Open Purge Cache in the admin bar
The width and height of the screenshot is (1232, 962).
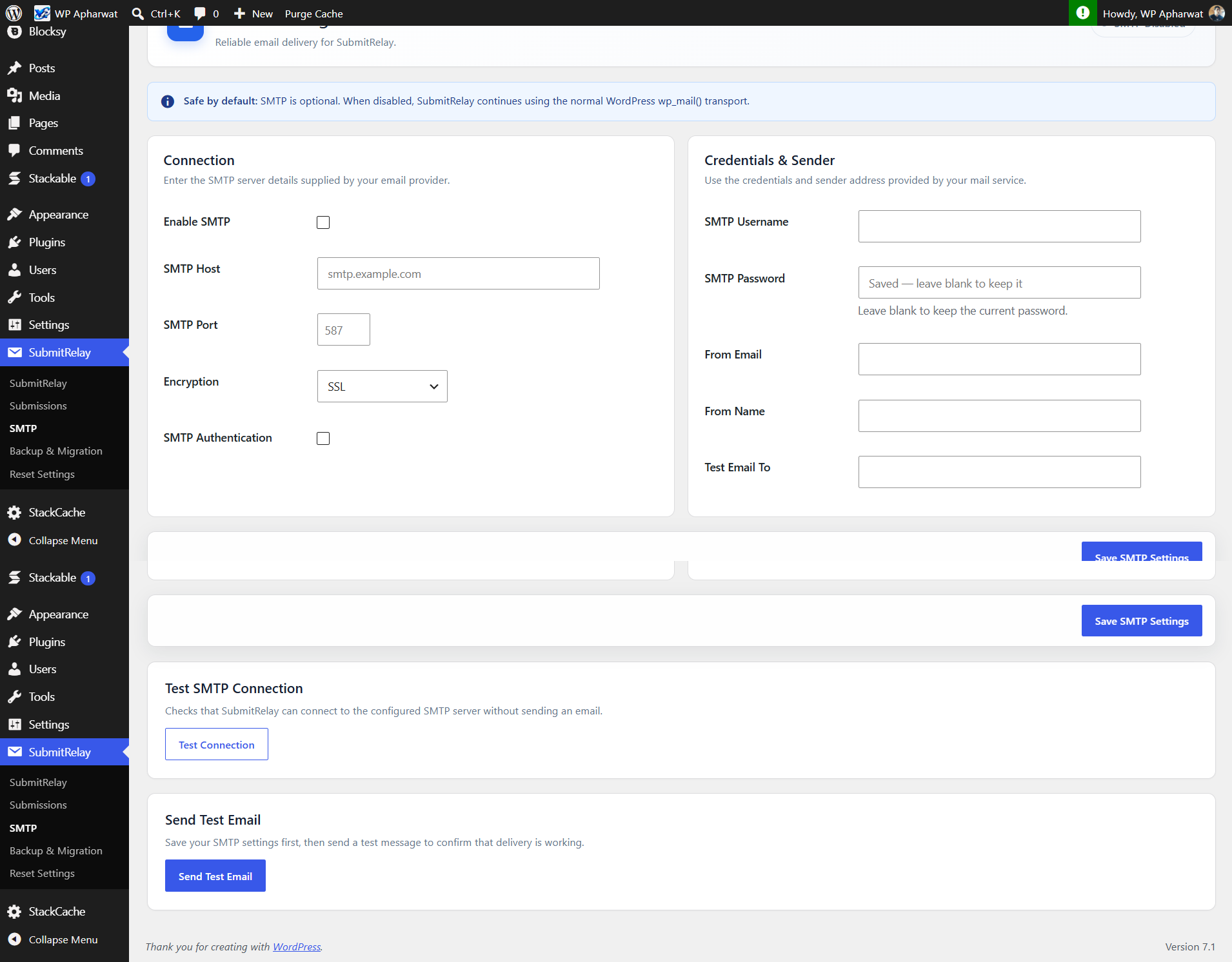[x=313, y=14]
